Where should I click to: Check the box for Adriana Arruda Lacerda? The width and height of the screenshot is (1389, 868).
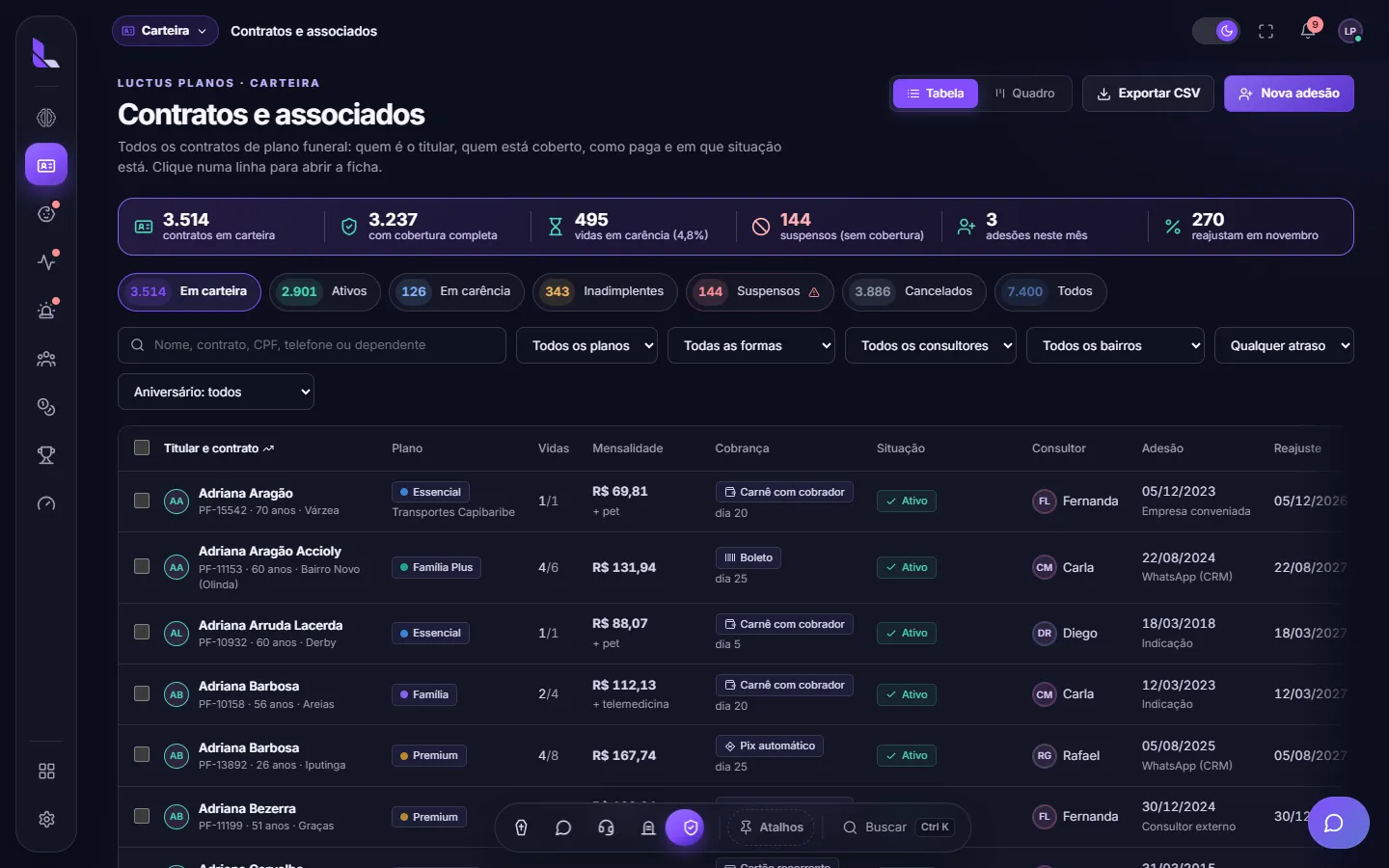pos(142,632)
